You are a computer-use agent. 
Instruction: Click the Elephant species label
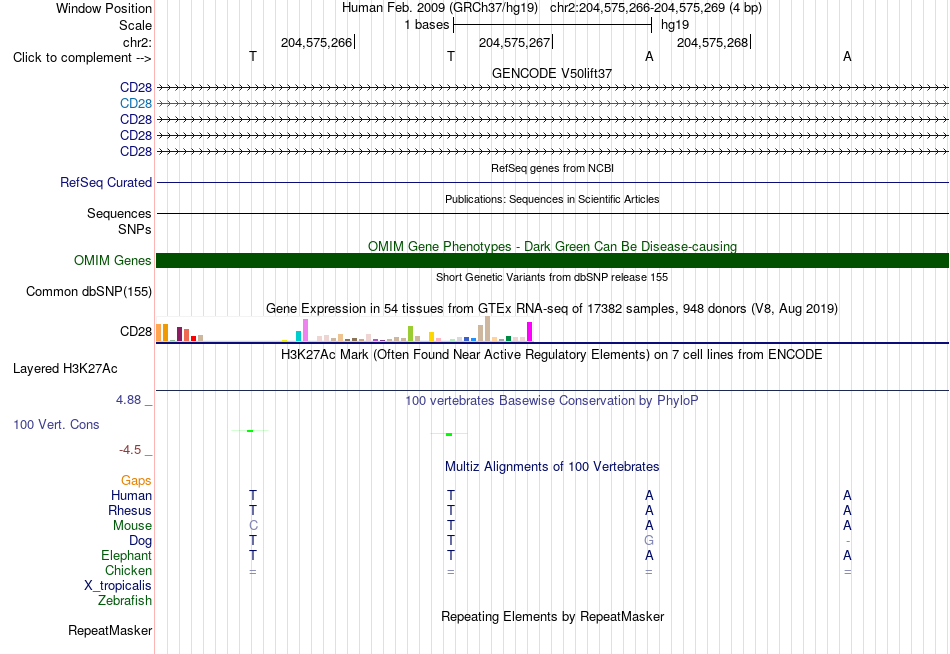126,556
